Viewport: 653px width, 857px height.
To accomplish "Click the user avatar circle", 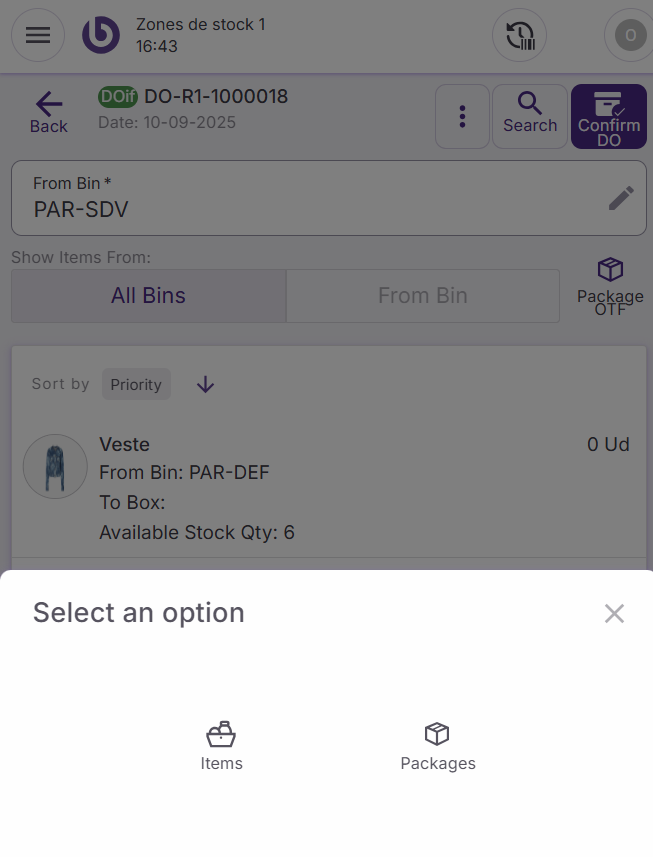I will pos(629,36).
